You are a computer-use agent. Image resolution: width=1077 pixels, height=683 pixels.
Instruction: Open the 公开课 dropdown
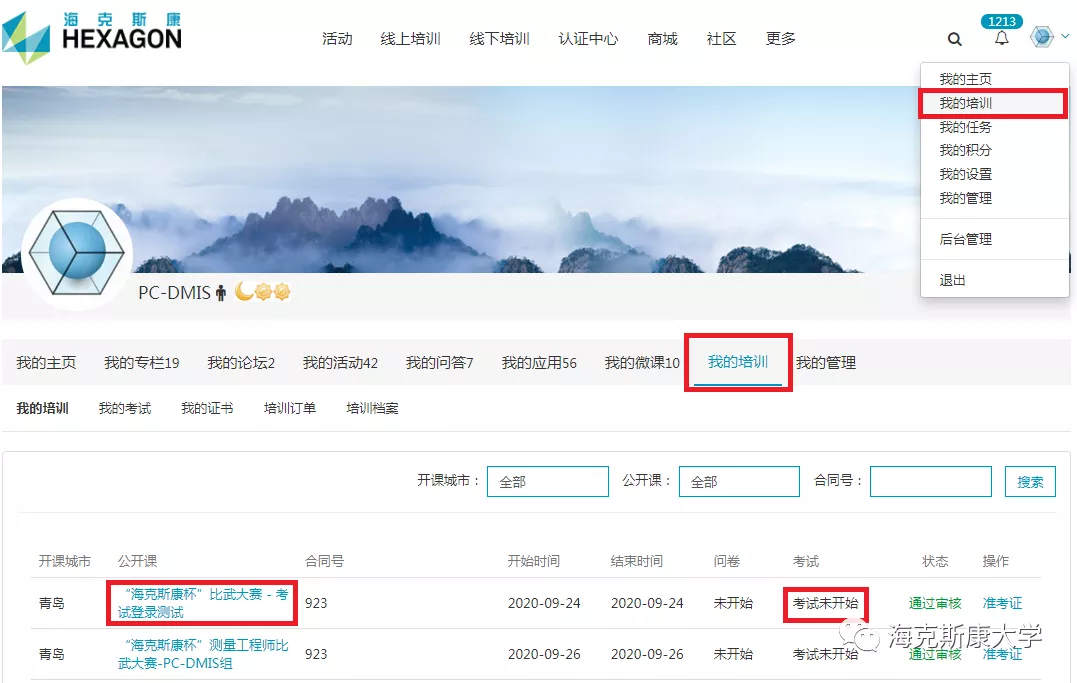coord(738,481)
